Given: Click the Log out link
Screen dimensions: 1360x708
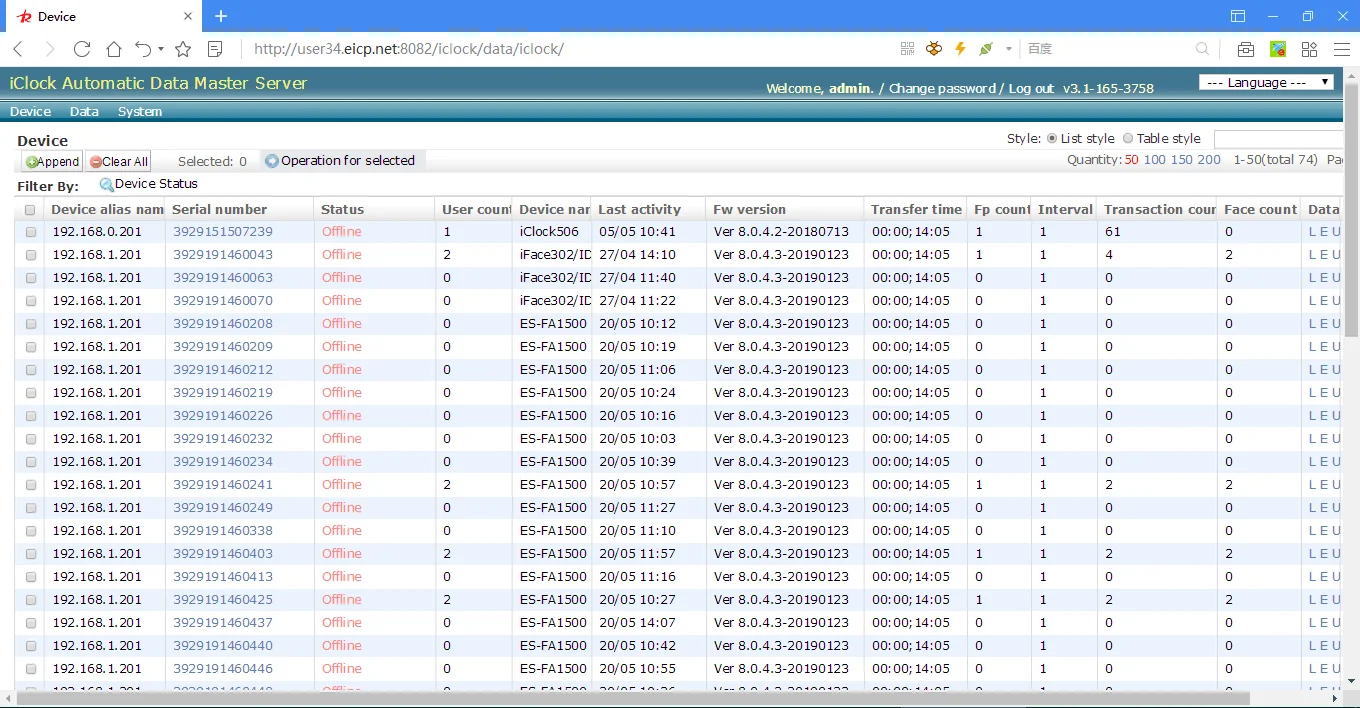Looking at the screenshot, I should coord(1031,89).
